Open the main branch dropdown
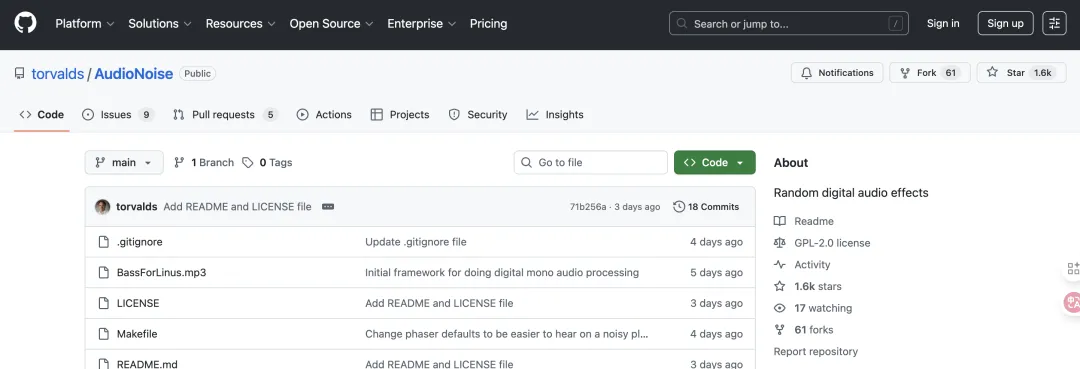 click(124, 162)
